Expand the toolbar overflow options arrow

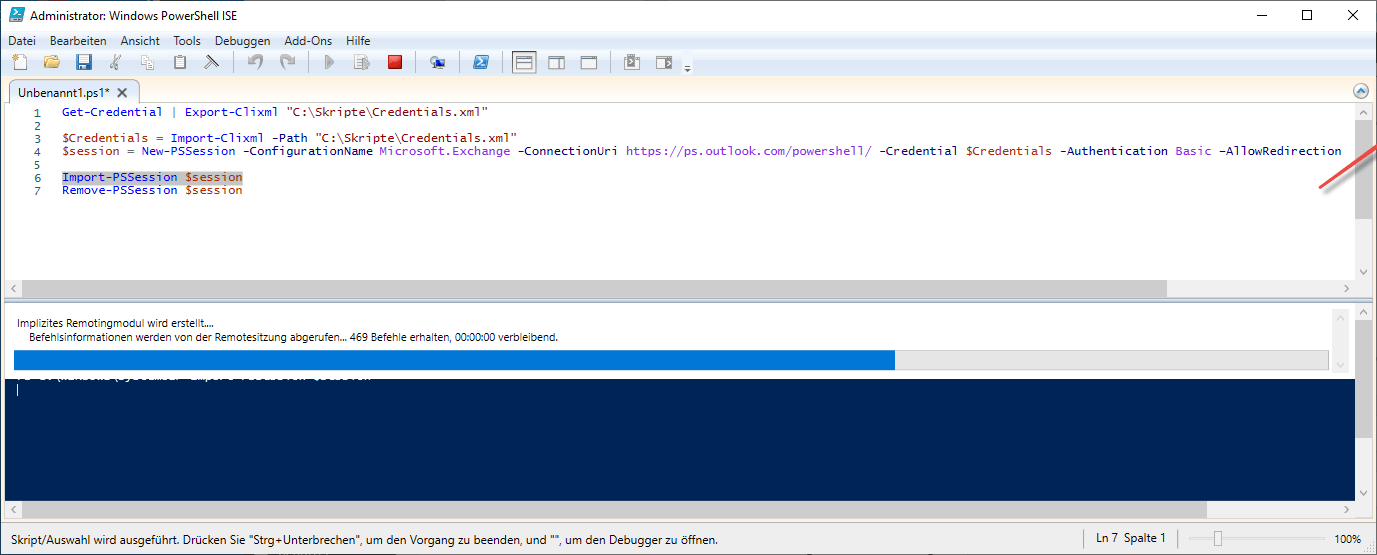coord(687,68)
